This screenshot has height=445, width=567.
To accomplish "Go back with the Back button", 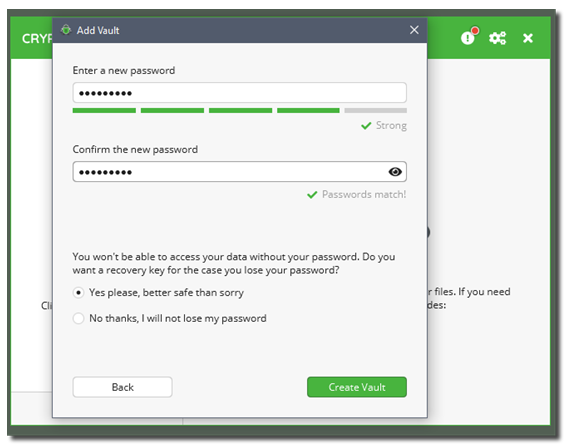I will [122, 387].
